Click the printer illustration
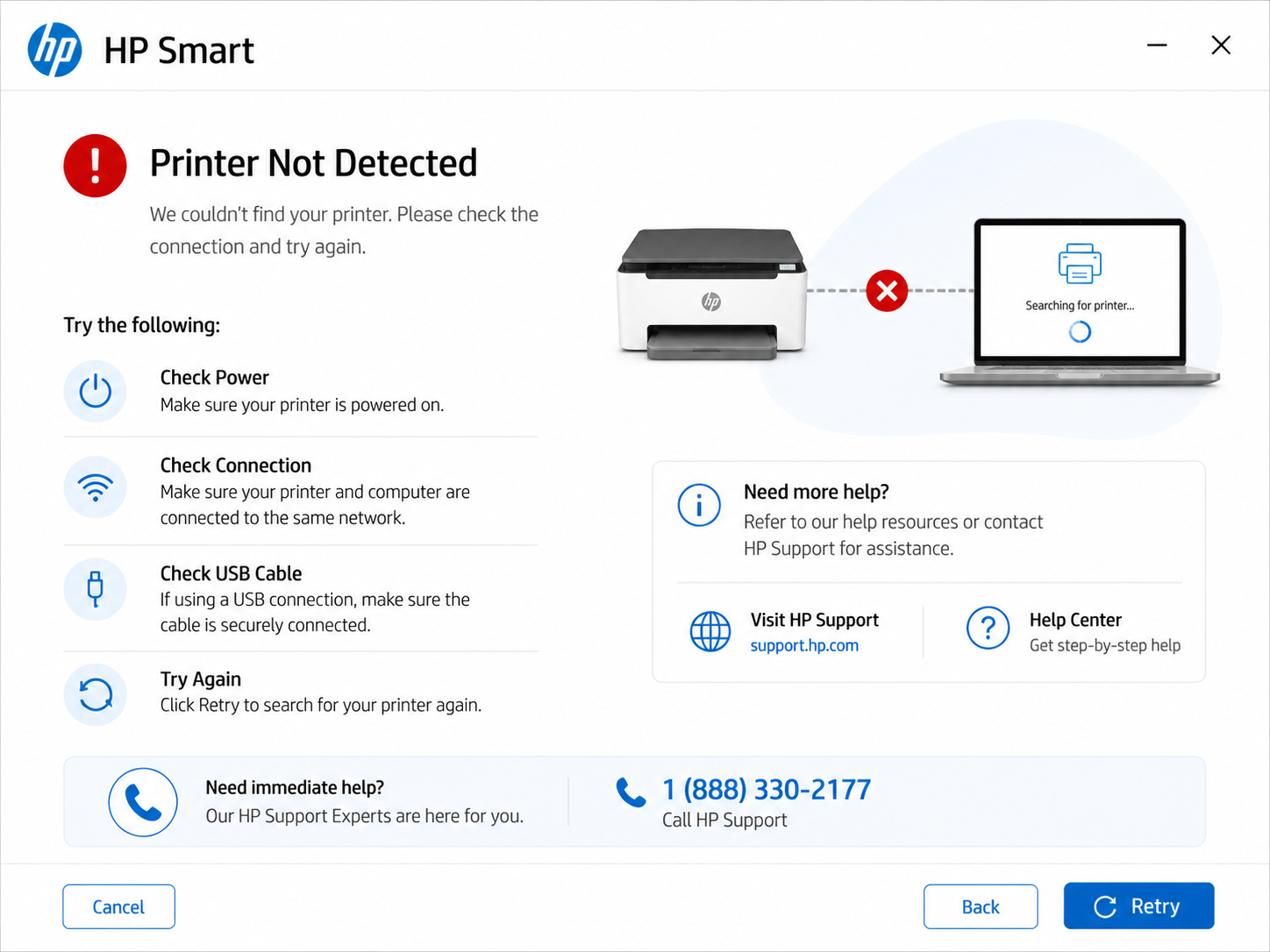Screen dimensions: 1270x952 [711, 295]
